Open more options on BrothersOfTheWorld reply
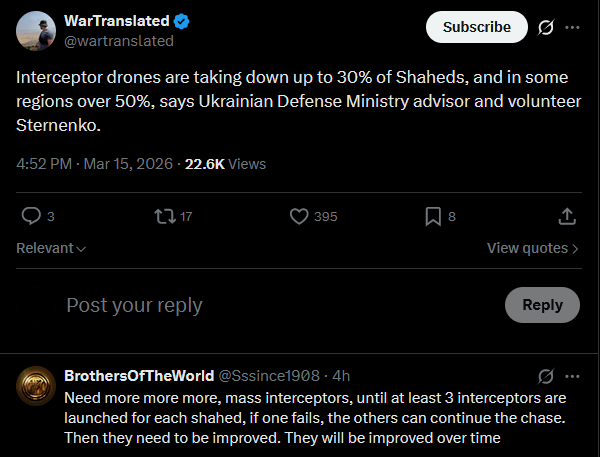 click(572, 376)
